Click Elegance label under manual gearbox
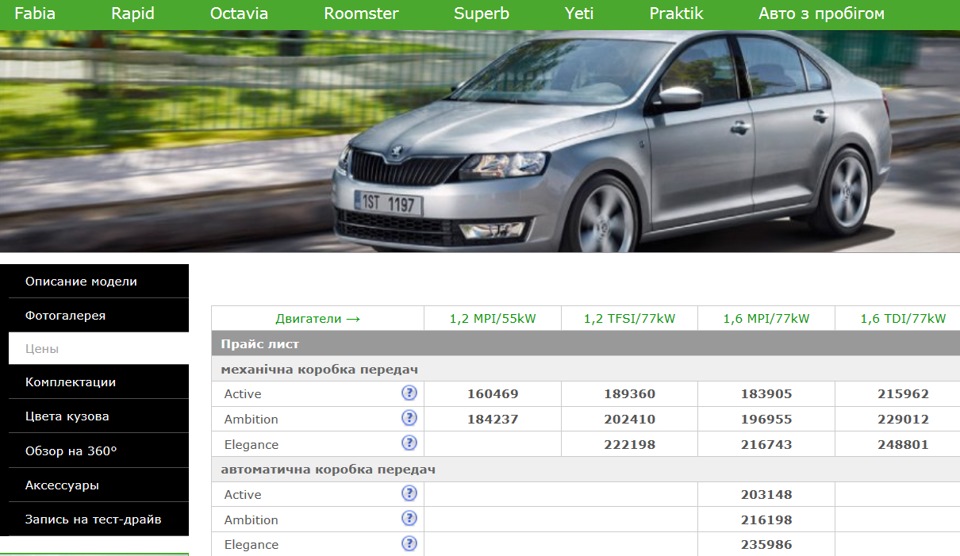Image resolution: width=960 pixels, height=556 pixels. [x=251, y=445]
